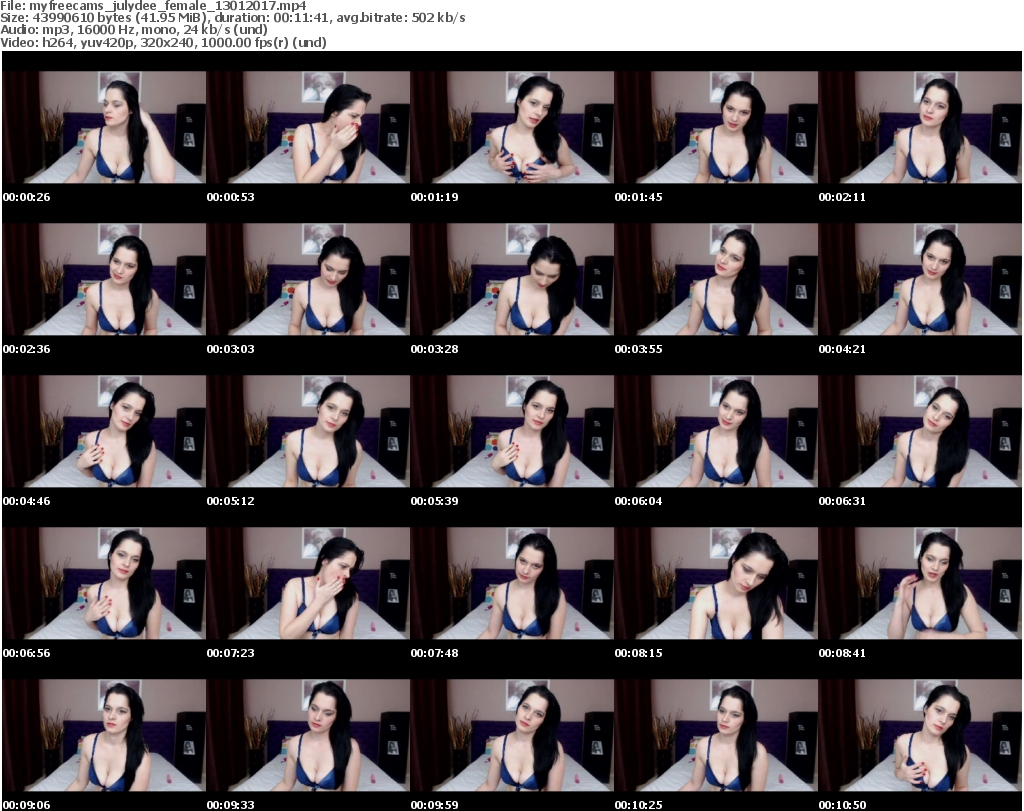Click the 00:07:23 timestamp label

point(231,653)
